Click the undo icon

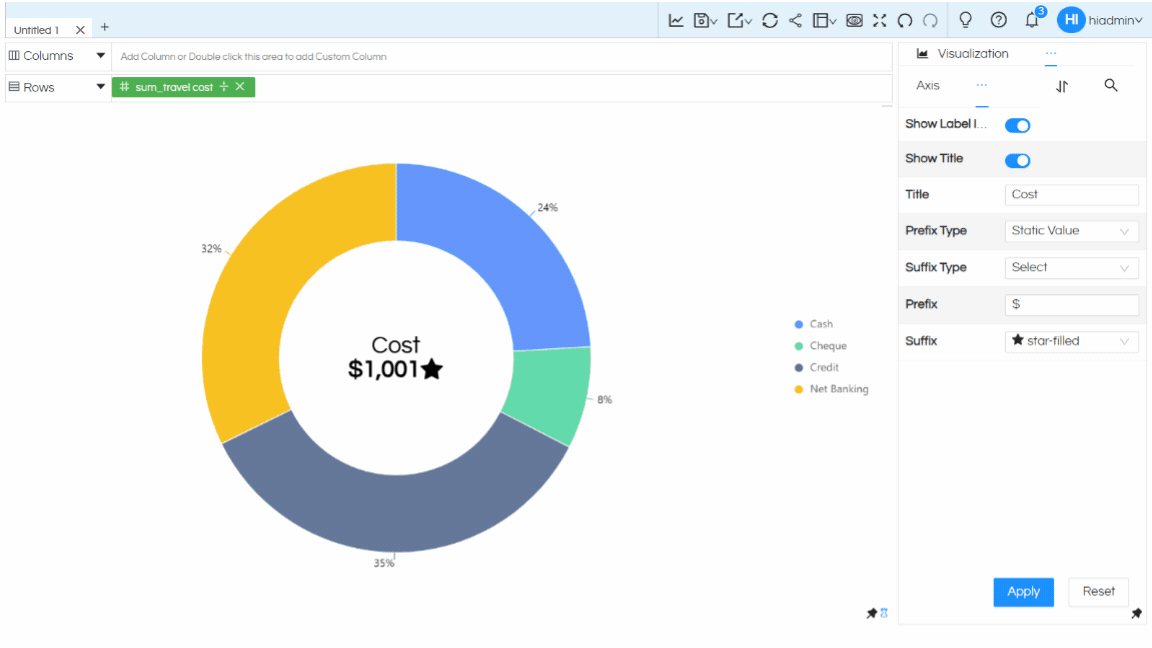[905, 21]
